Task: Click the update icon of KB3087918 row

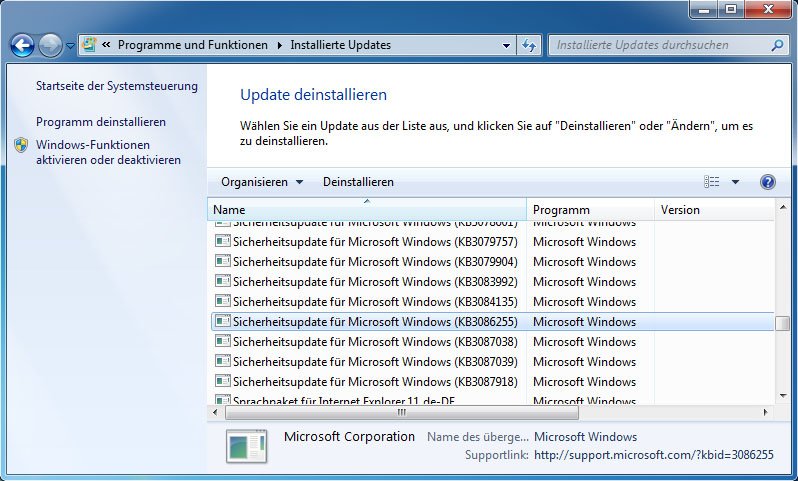Action: pos(222,381)
